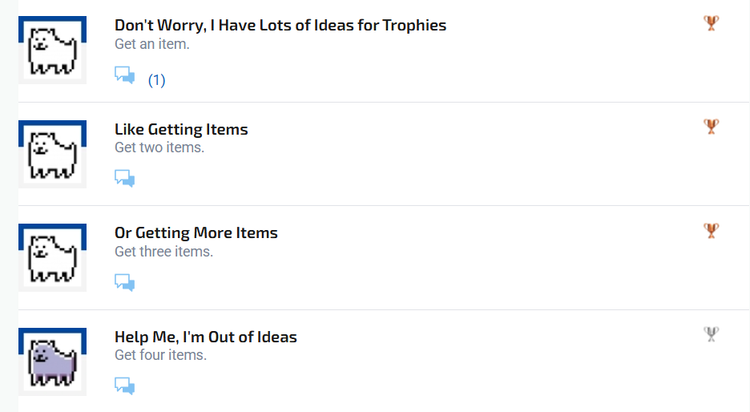Image resolution: width=750 pixels, height=412 pixels.
Task: Click the comment icon under Like Getting Items
Action: [124, 178]
